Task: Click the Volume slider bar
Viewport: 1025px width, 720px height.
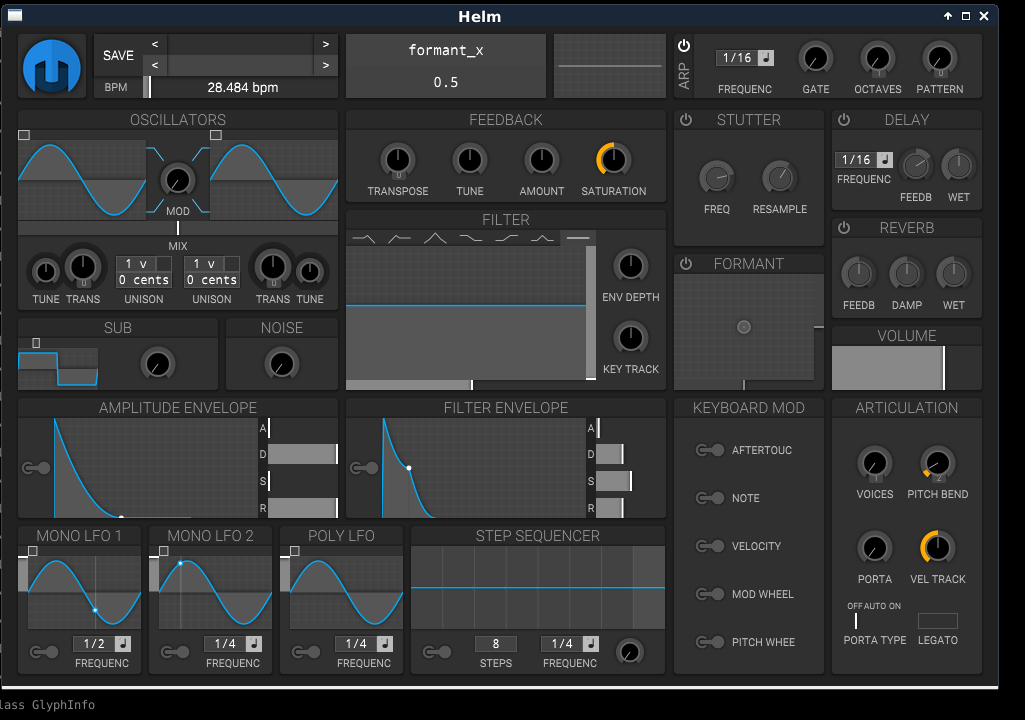Action: [907, 368]
